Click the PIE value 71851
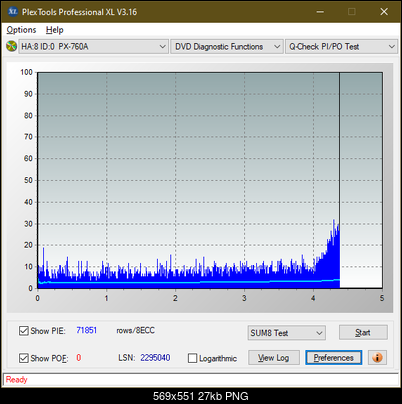Viewport: 402px width, 404px height. pos(87,330)
